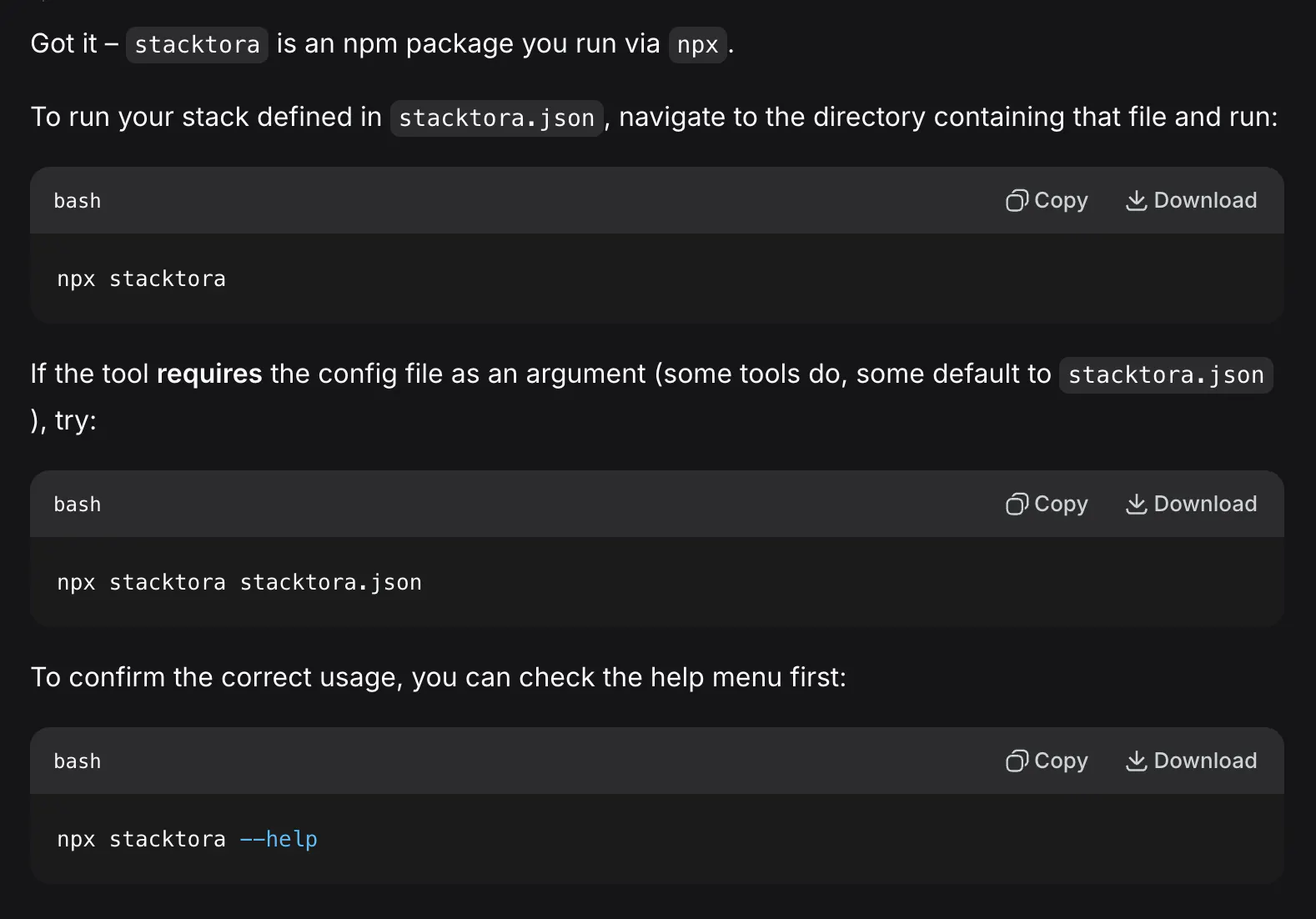
Task: Click the 'To confirm the correct usage' sentence
Action: click(x=439, y=677)
